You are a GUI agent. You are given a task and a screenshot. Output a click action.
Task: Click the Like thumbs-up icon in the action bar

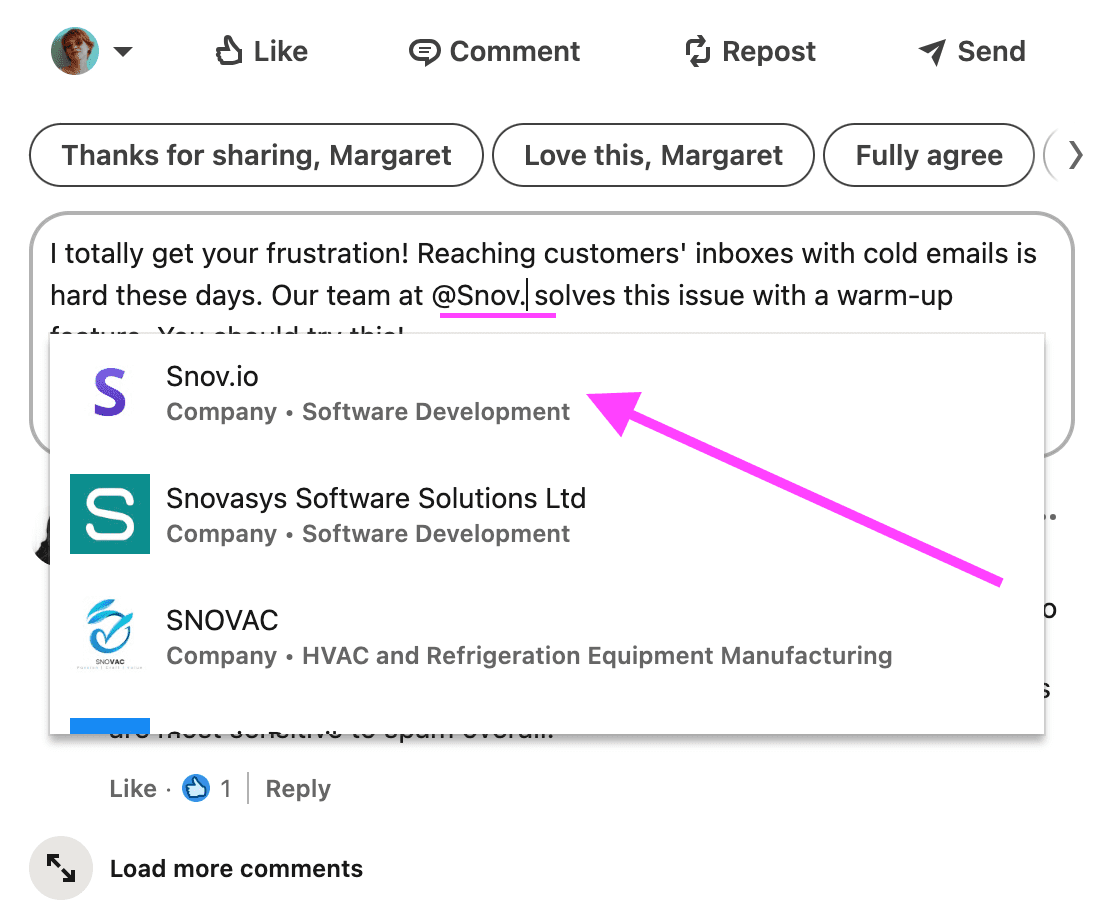(229, 51)
